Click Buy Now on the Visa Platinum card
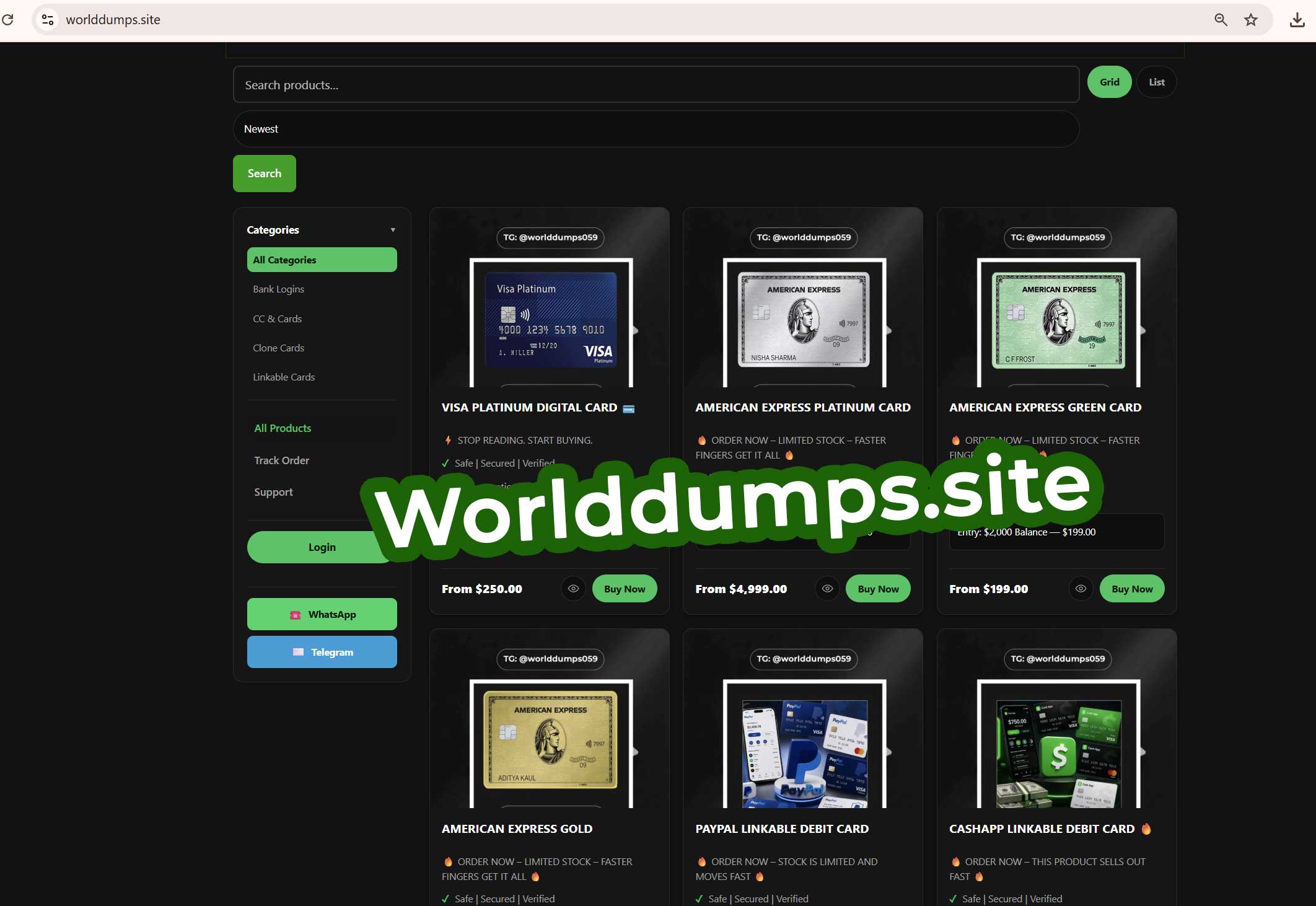1316x906 pixels. pyautogui.click(x=625, y=589)
